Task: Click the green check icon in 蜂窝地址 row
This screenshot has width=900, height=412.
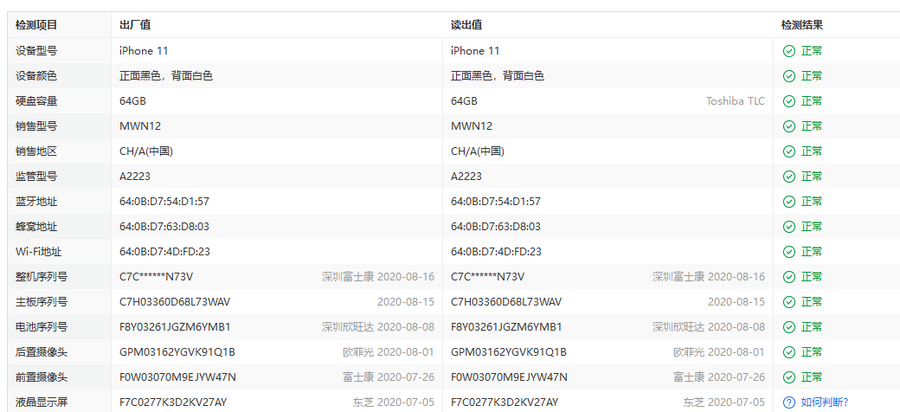Action: pos(789,227)
